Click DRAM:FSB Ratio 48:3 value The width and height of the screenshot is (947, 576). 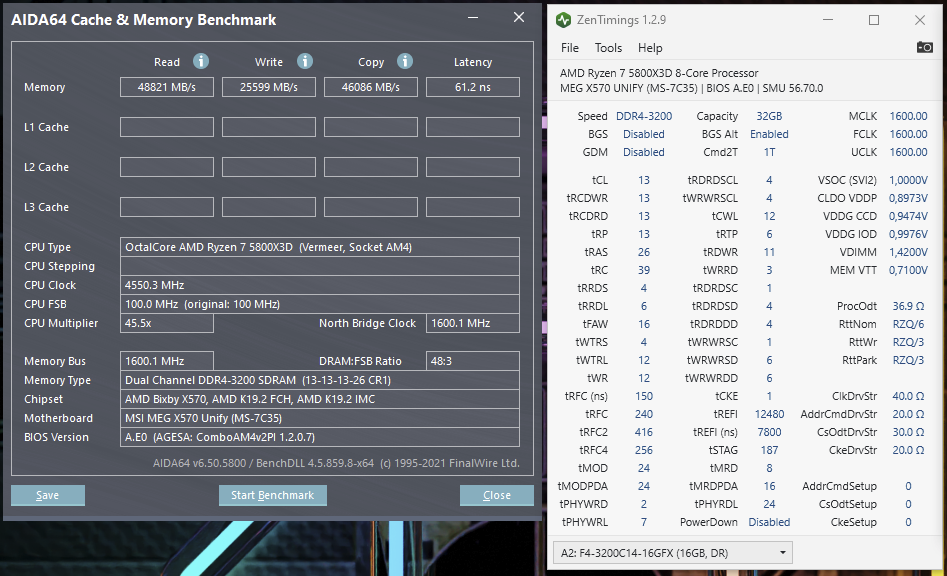click(x=473, y=361)
